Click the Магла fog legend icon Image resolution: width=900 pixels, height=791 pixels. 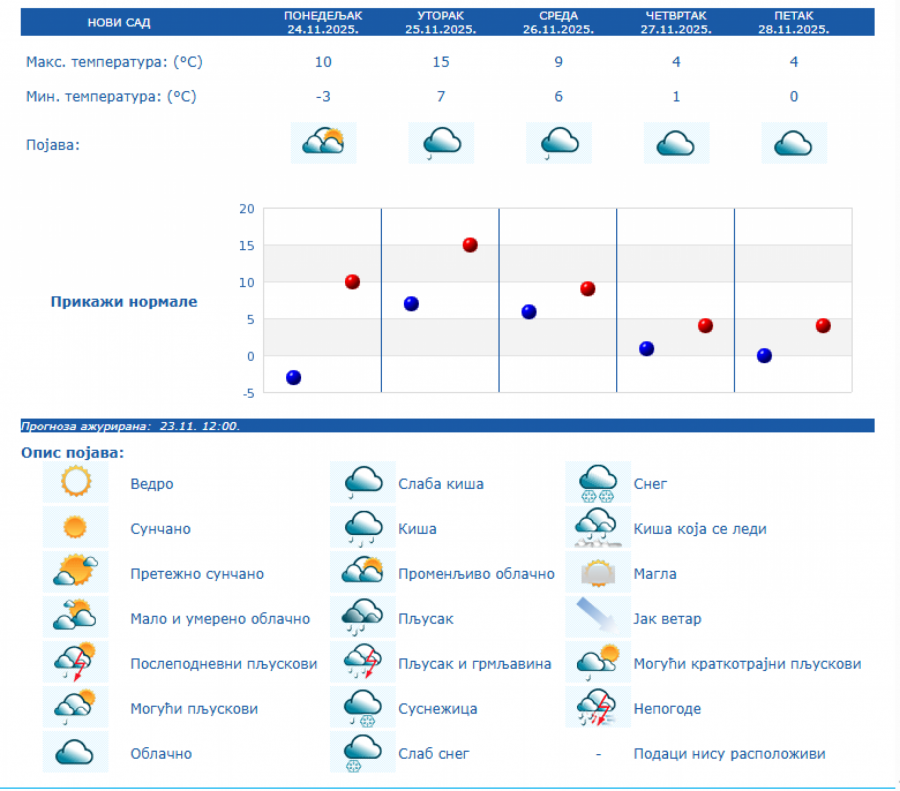point(598,574)
